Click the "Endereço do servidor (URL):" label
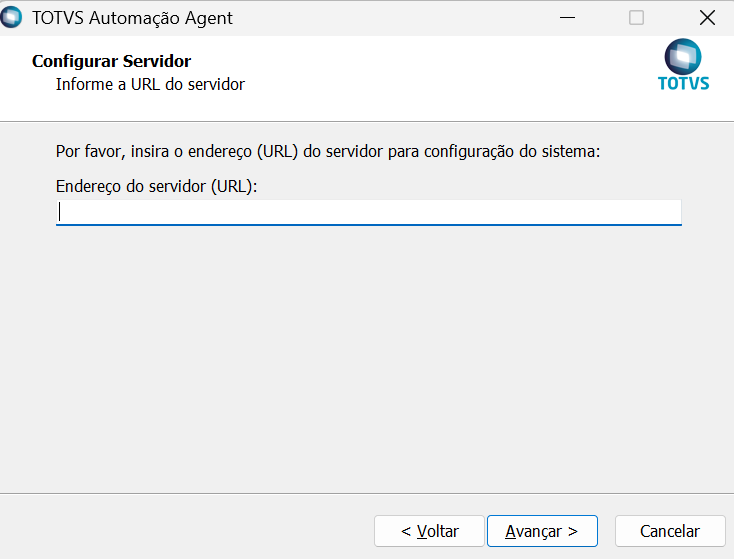 [157, 186]
